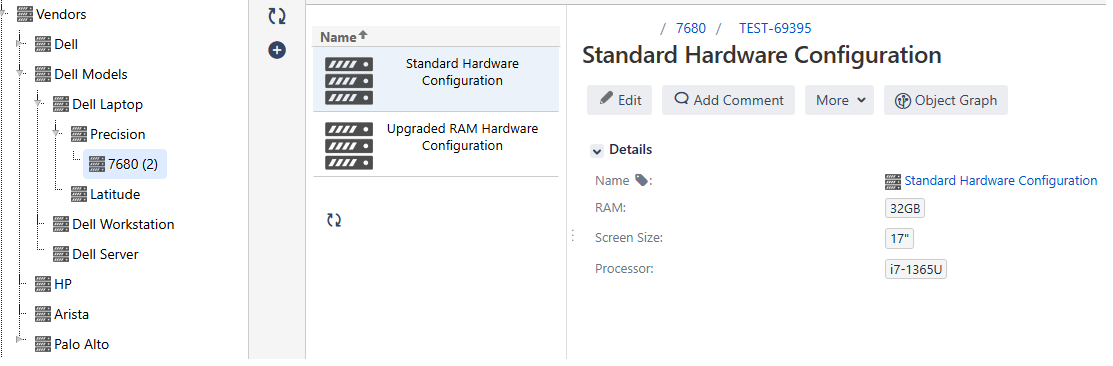Click the Dell object type icon
The height and width of the screenshot is (366, 1113).
point(43,45)
